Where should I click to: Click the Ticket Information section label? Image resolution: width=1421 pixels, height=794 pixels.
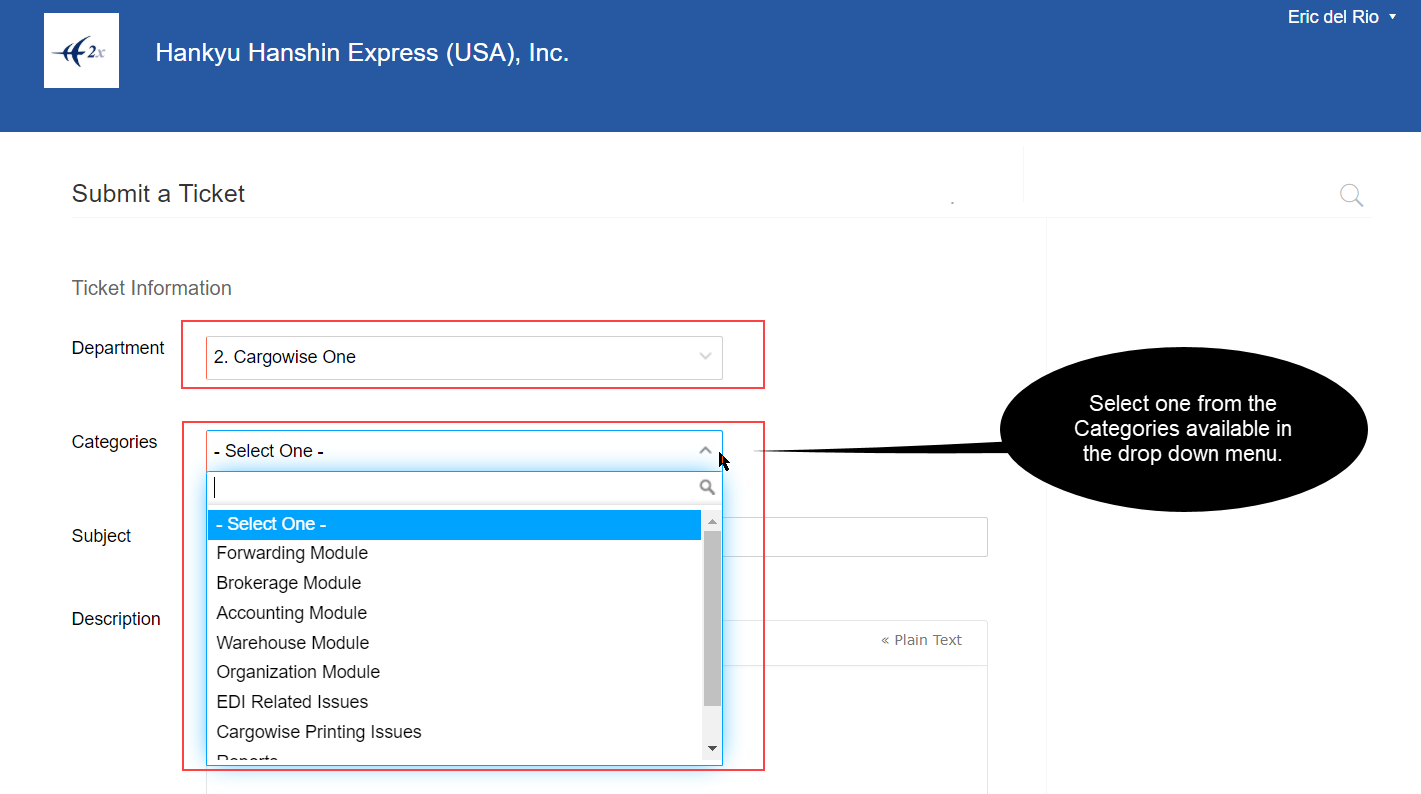152,288
